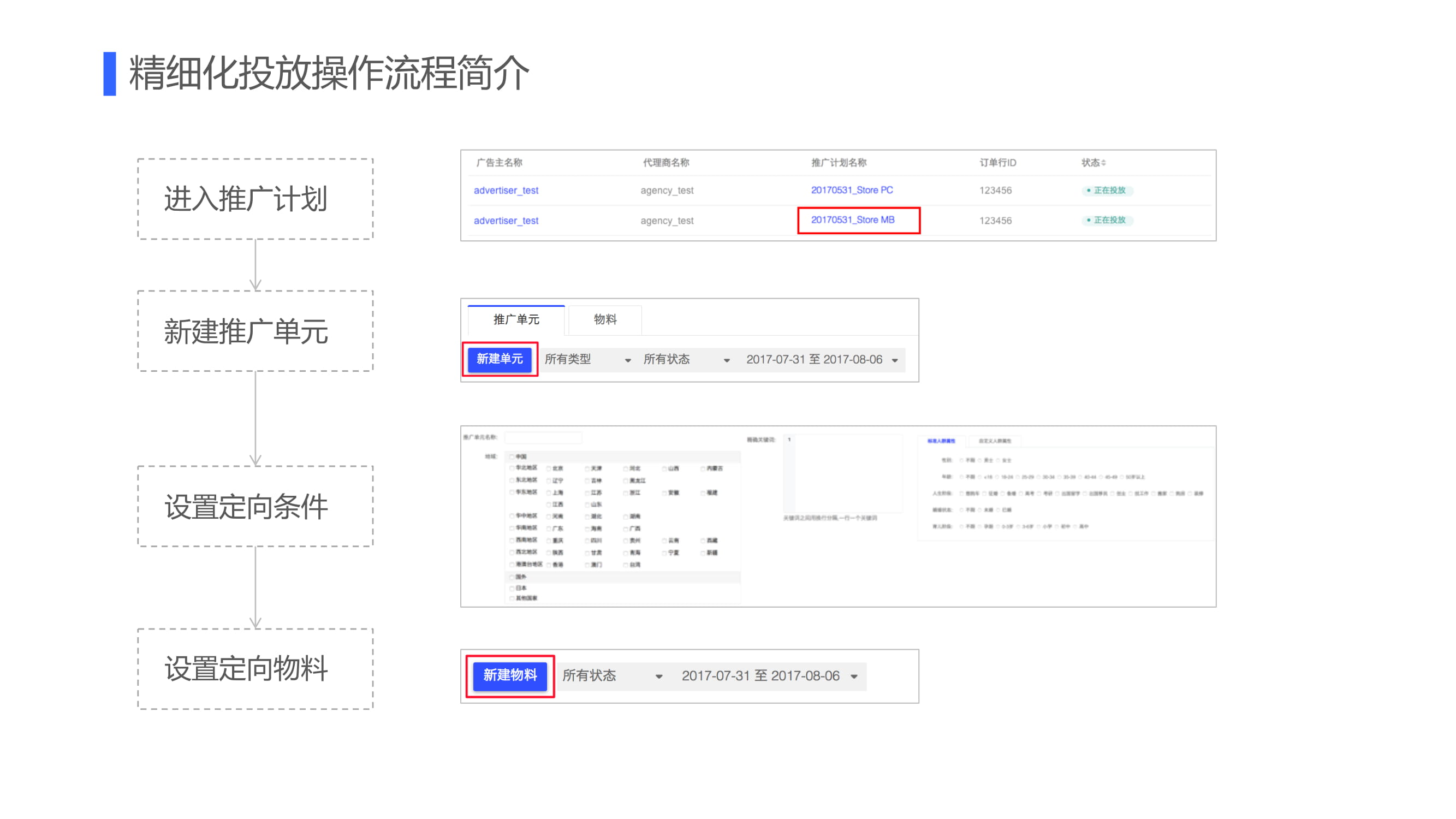Click 正在投放 status badge in Store MB row
The image size is (1456, 819).
[1107, 220]
